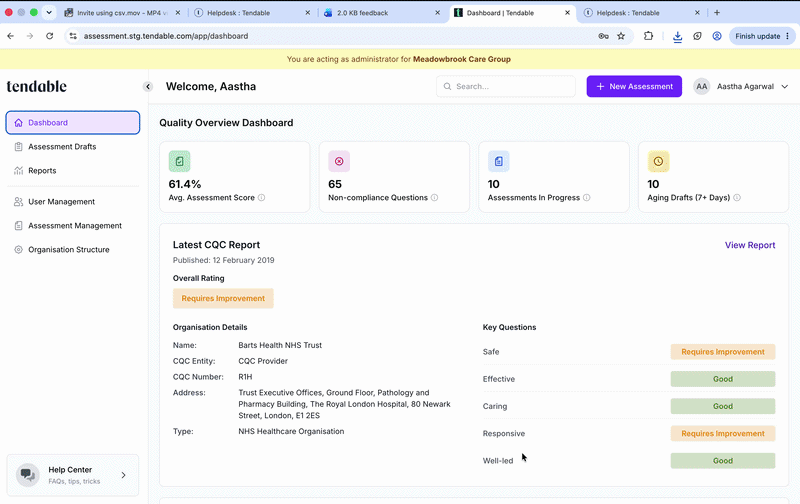The image size is (800, 504).
Task: Click the Aging Drafts clock icon
Action: pos(658,161)
